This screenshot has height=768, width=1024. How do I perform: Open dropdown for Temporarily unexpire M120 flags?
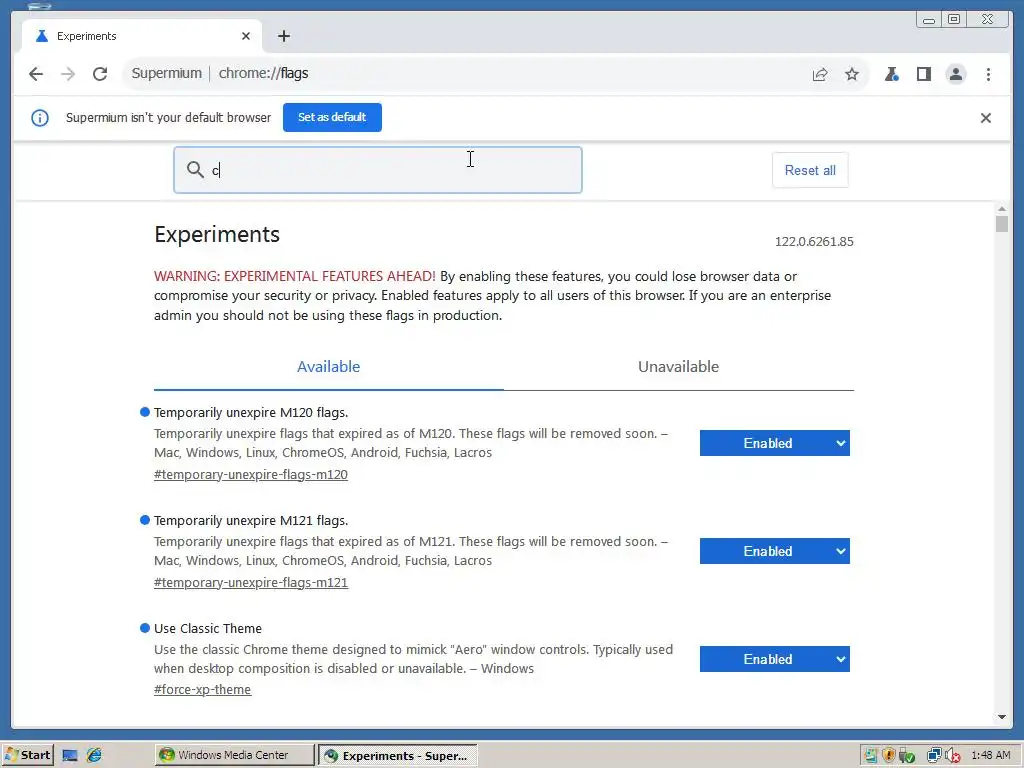pyautogui.click(x=775, y=443)
